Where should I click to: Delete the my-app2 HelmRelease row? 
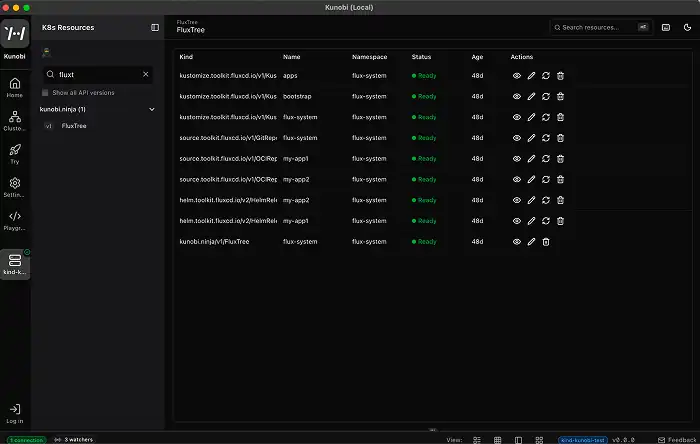(x=560, y=200)
